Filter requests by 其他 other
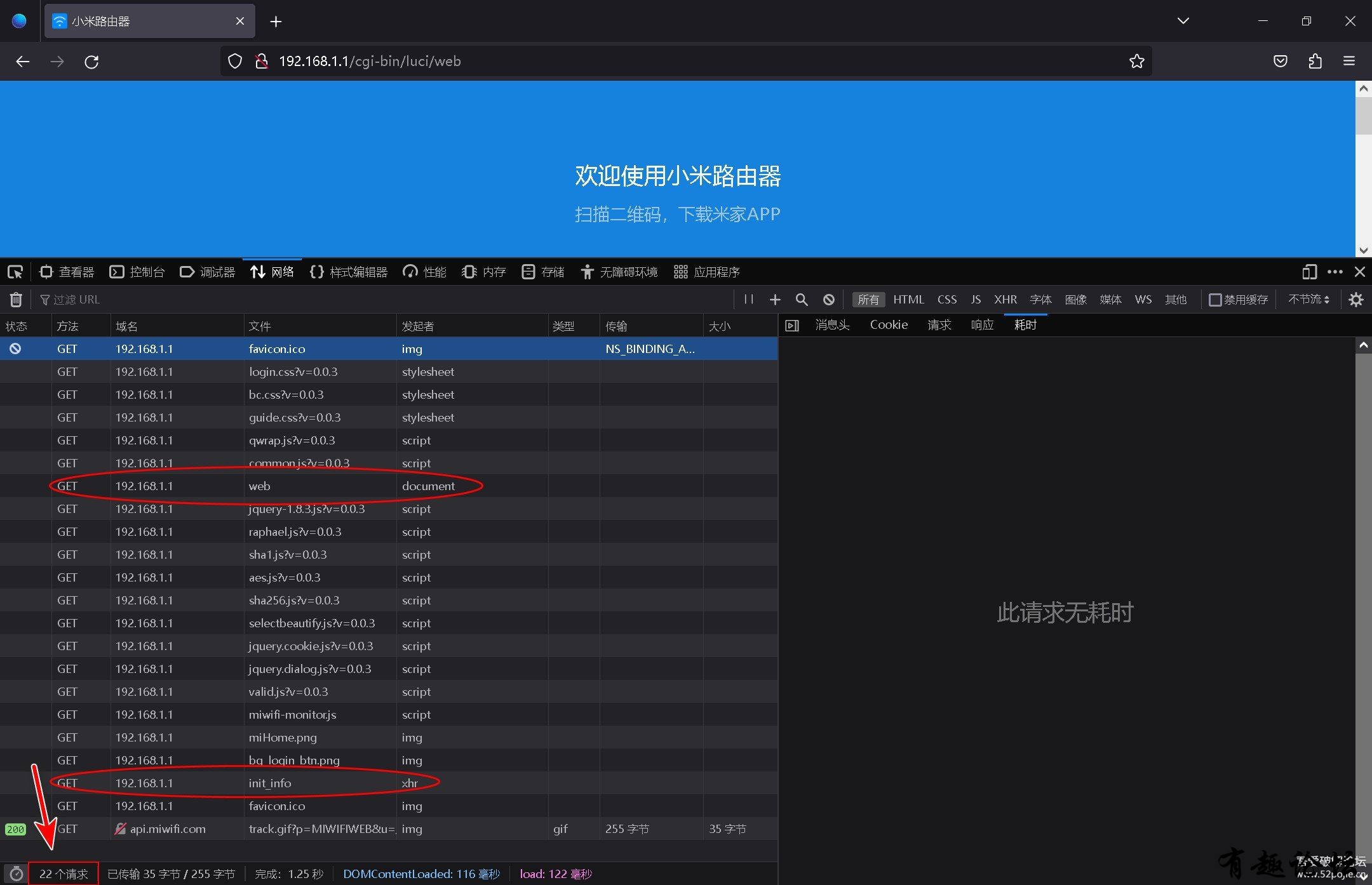 coord(1176,300)
